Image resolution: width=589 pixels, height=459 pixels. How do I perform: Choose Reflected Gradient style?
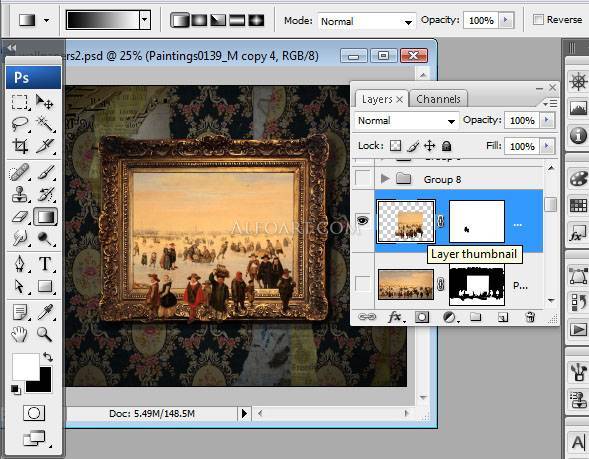pyautogui.click(x=237, y=20)
